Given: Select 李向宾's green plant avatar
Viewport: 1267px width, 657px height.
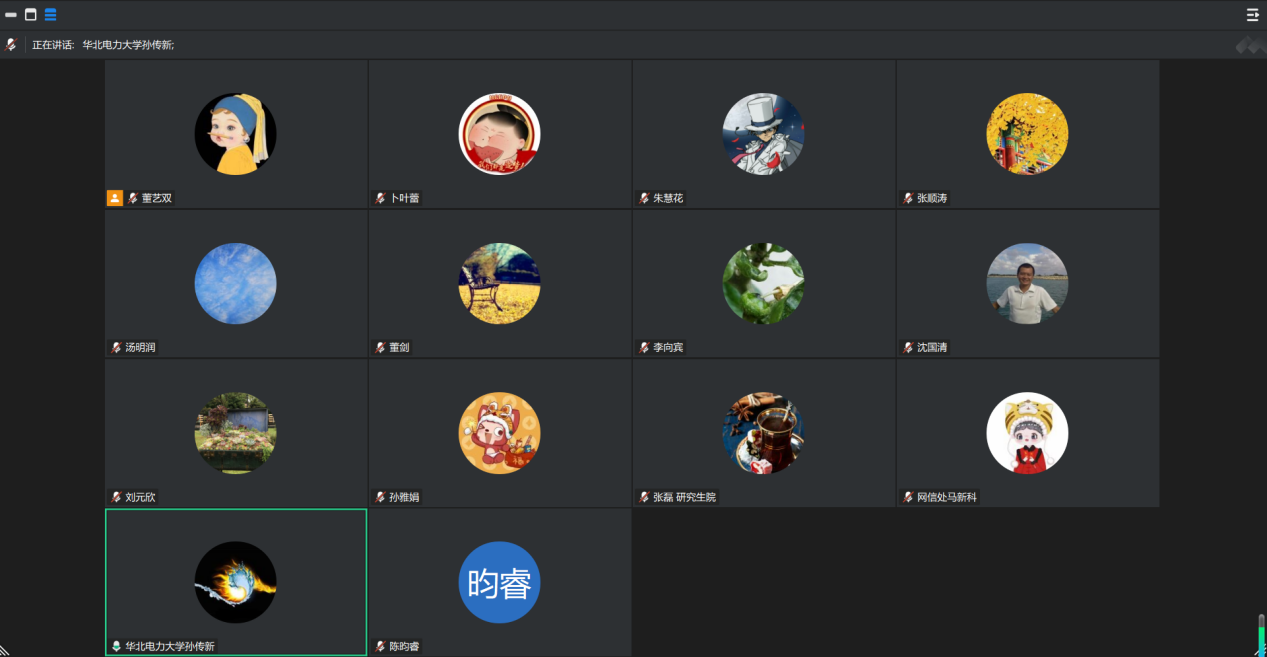Looking at the screenshot, I should click(763, 284).
